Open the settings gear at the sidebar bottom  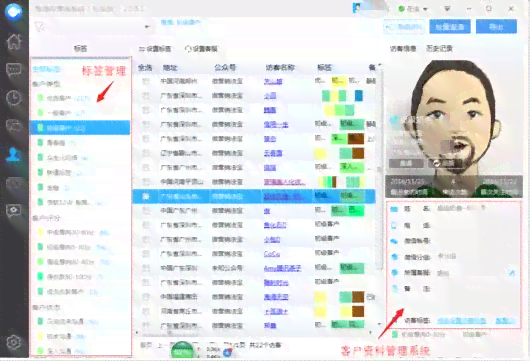point(14,342)
